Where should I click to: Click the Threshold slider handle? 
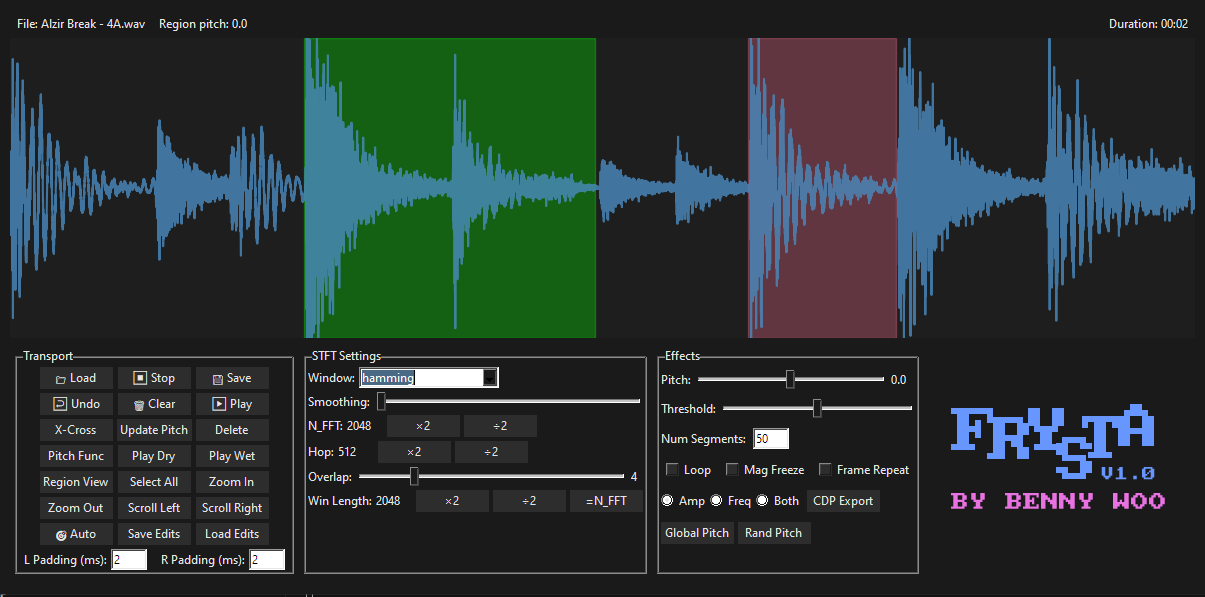[817, 408]
